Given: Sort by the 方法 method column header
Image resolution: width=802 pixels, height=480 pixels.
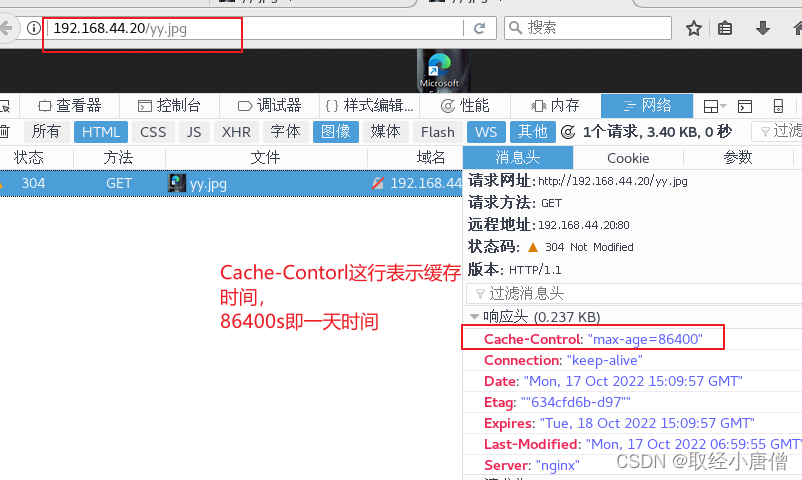Looking at the screenshot, I should [x=119, y=157].
